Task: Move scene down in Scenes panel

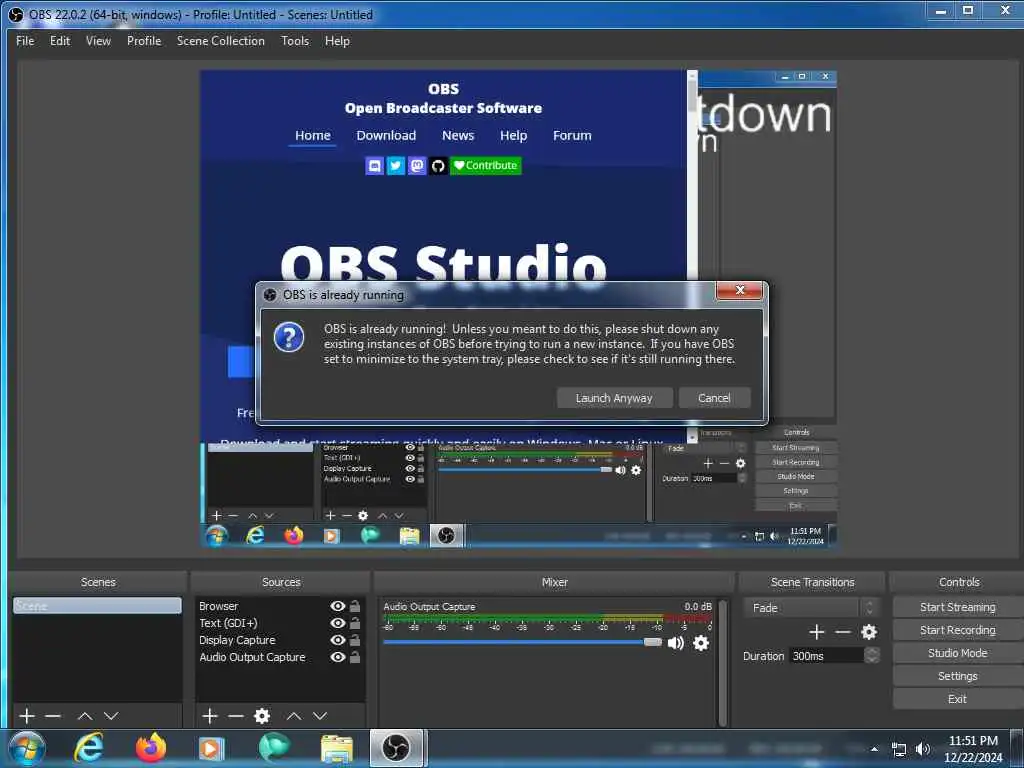Action: click(x=111, y=716)
